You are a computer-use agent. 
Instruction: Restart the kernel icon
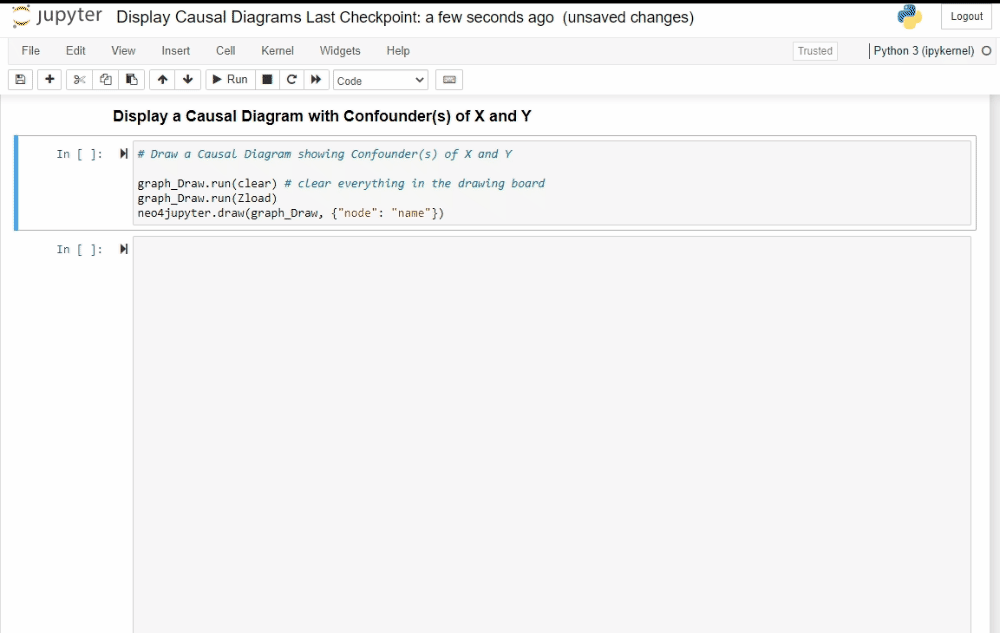[x=292, y=80]
